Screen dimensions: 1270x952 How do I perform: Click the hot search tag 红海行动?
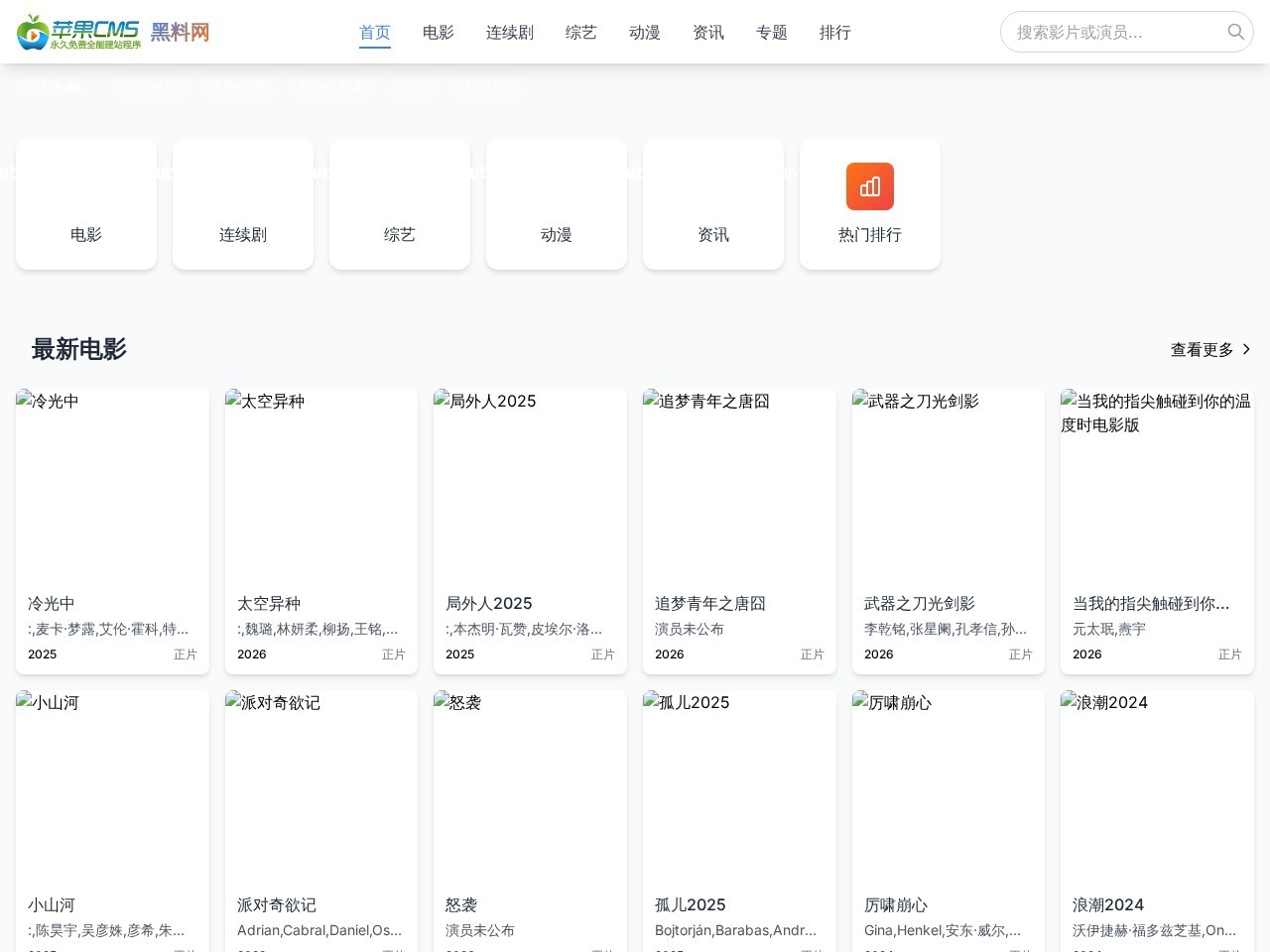486,87
